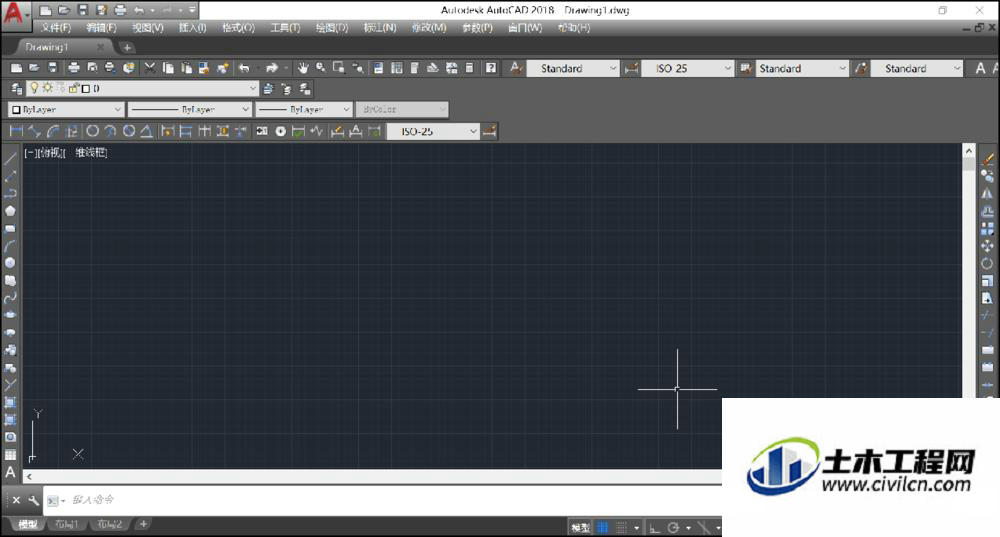Image resolution: width=1000 pixels, height=537 pixels.
Task: Click the Multileader Style icon
Action: pyautogui.click(x=862, y=68)
